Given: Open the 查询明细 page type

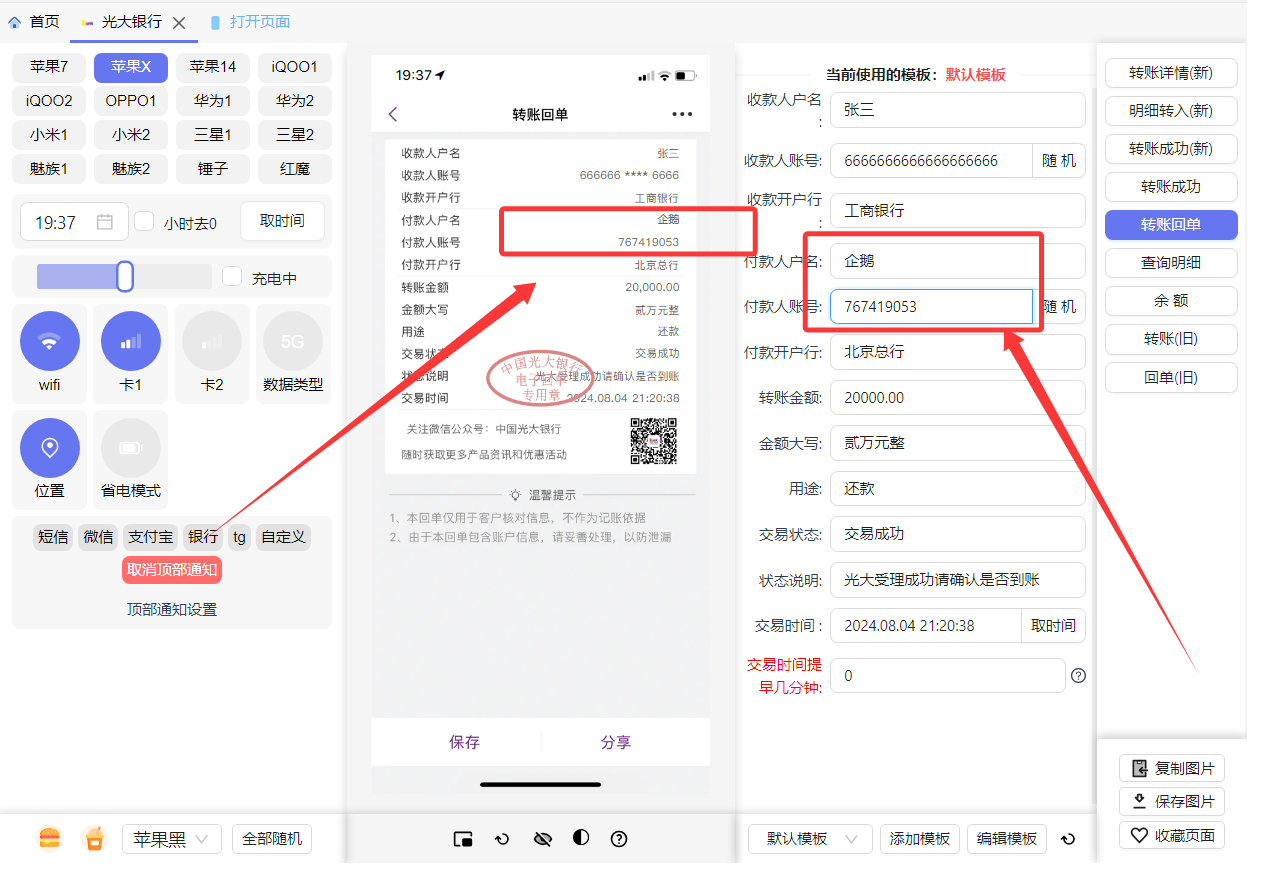Looking at the screenshot, I should 1171,262.
